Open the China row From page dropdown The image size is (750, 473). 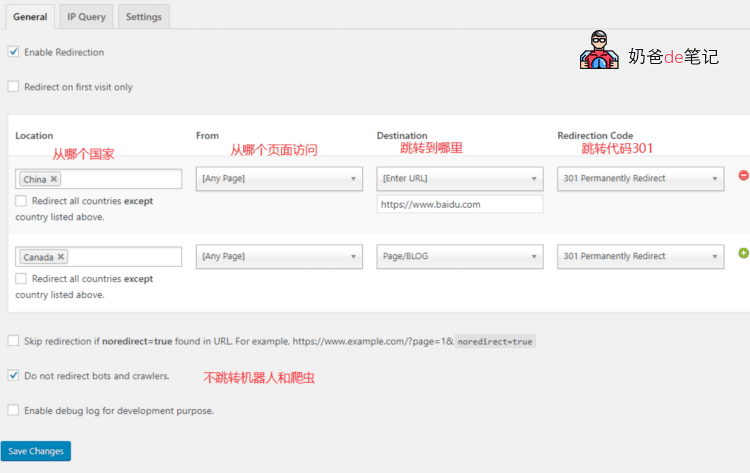[x=278, y=179]
